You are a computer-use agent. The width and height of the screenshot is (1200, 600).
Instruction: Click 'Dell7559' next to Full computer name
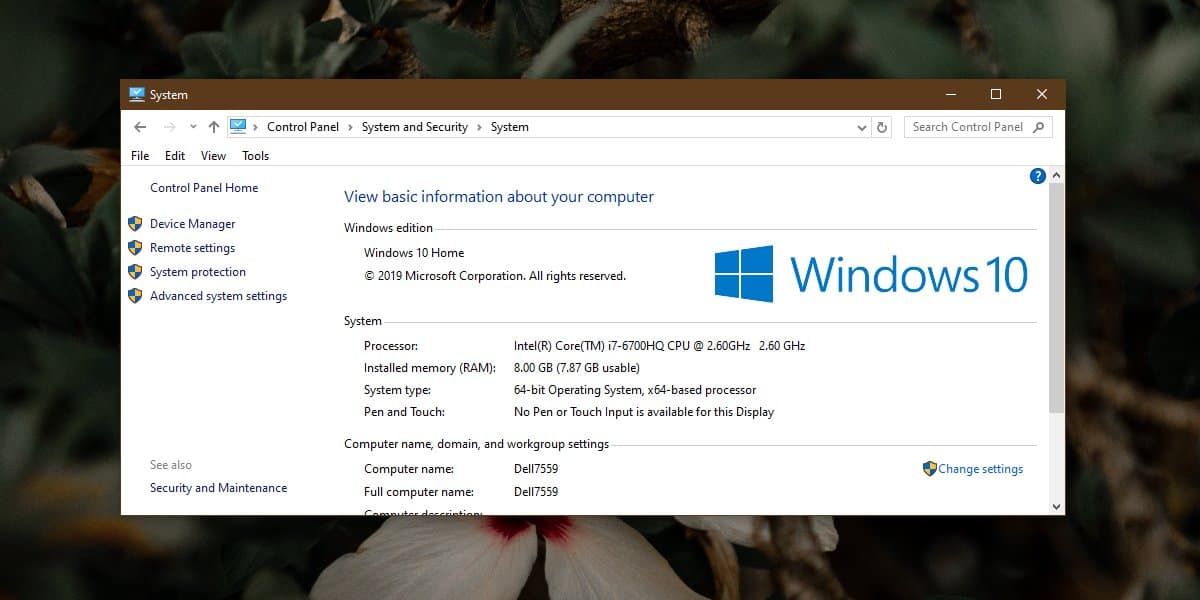coord(536,492)
